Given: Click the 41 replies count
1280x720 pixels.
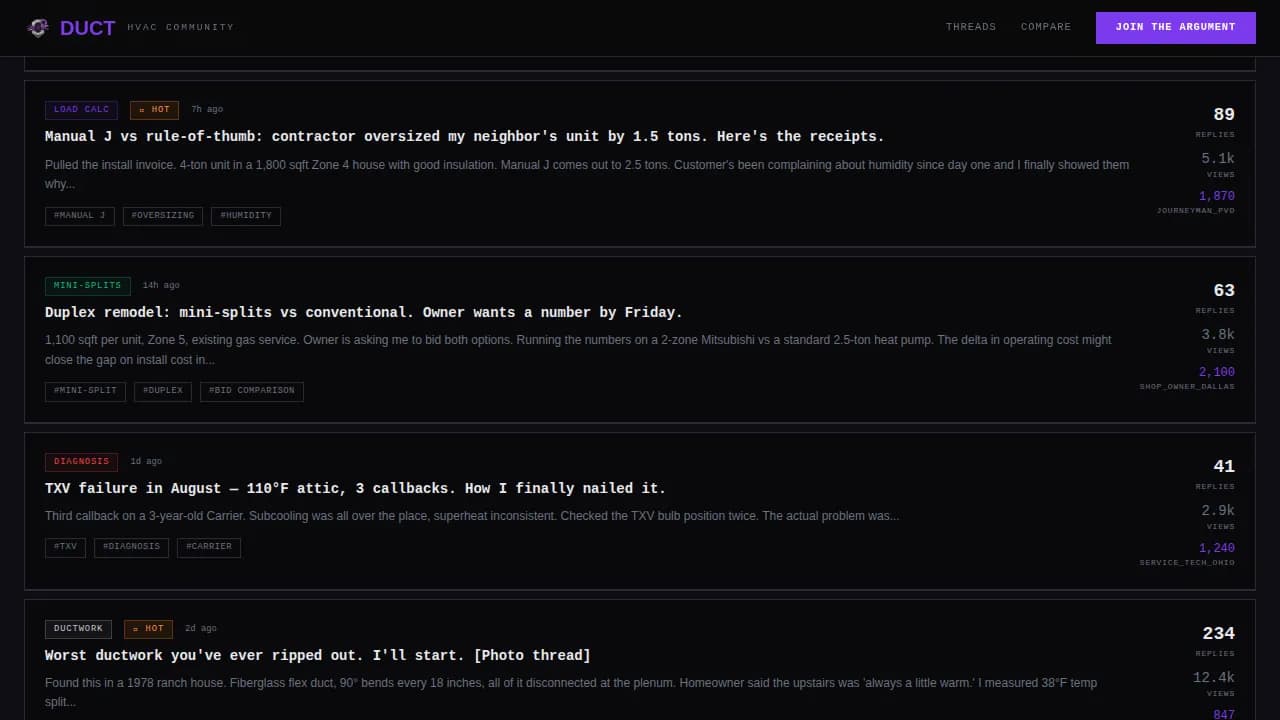Looking at the screenshot, I should (x=1224, y=466).
